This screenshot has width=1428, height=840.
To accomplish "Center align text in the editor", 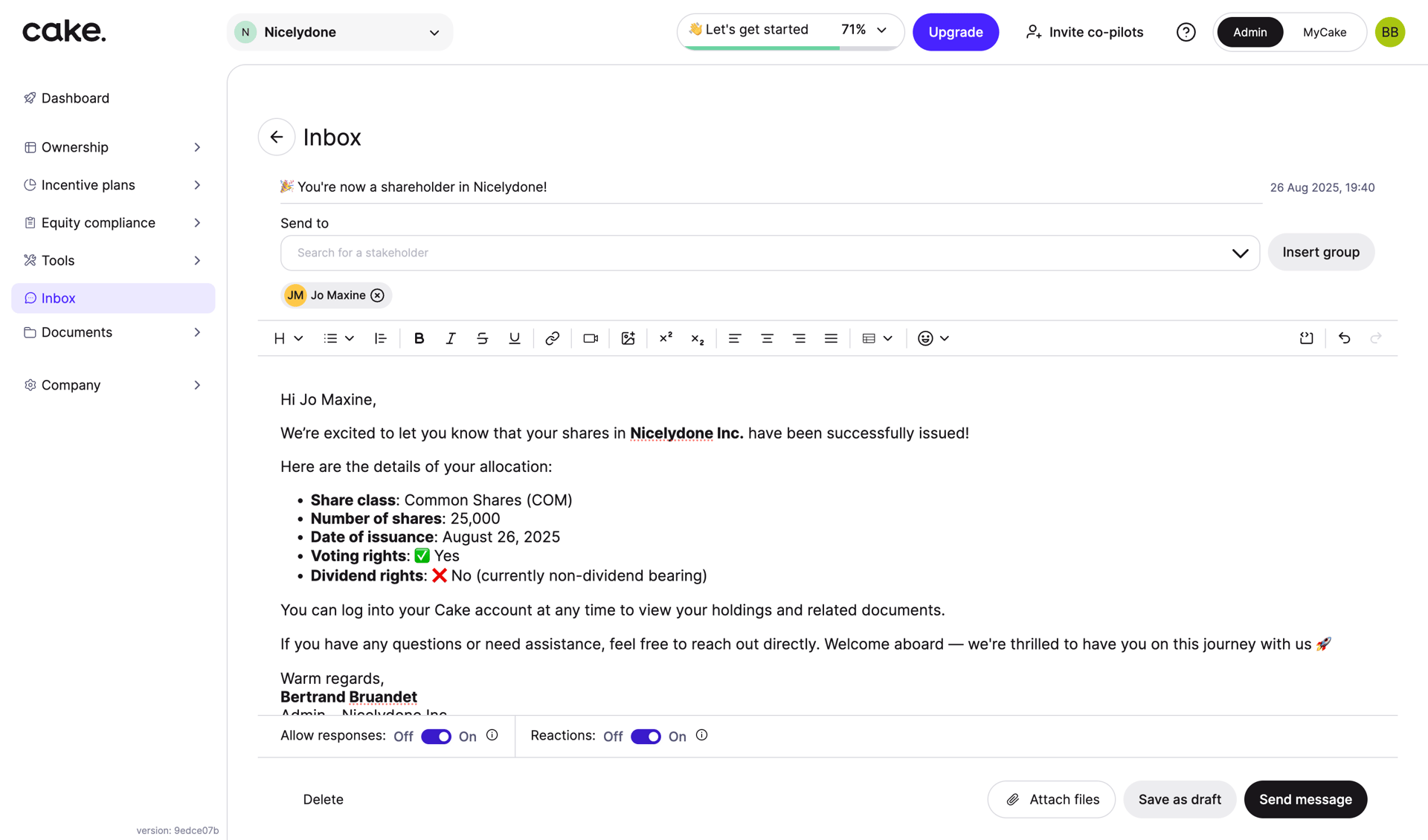I will click(767, 338).
